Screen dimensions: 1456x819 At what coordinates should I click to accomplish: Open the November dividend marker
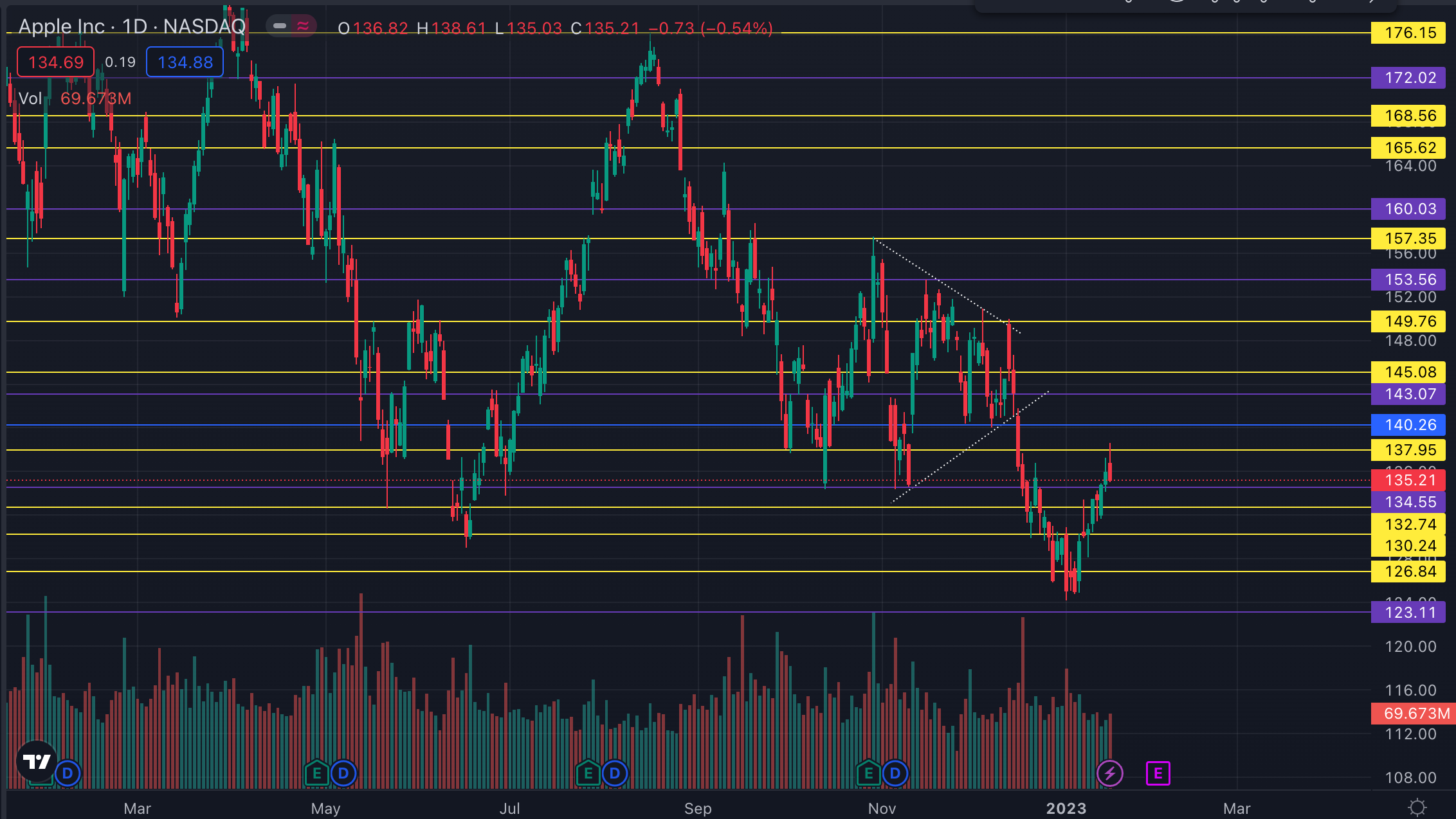pyautogui.click(x=895, y=773)
